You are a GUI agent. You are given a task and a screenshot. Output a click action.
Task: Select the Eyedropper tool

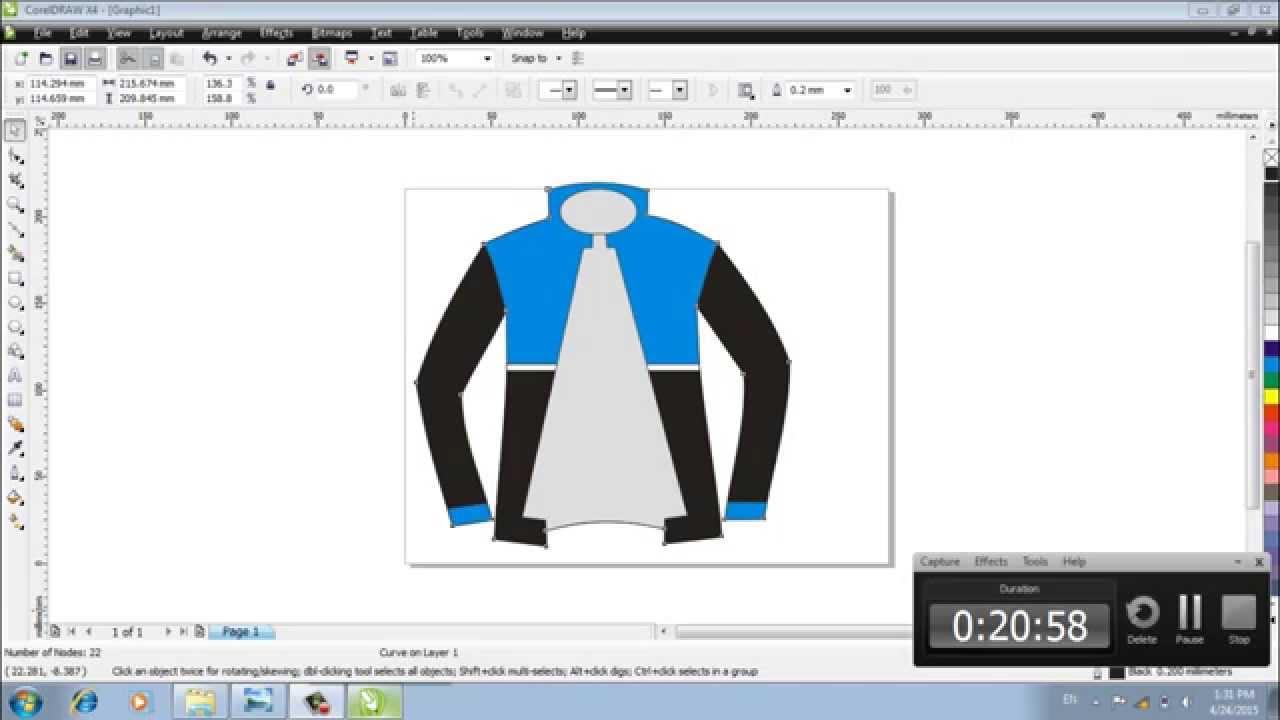(15, 449)
